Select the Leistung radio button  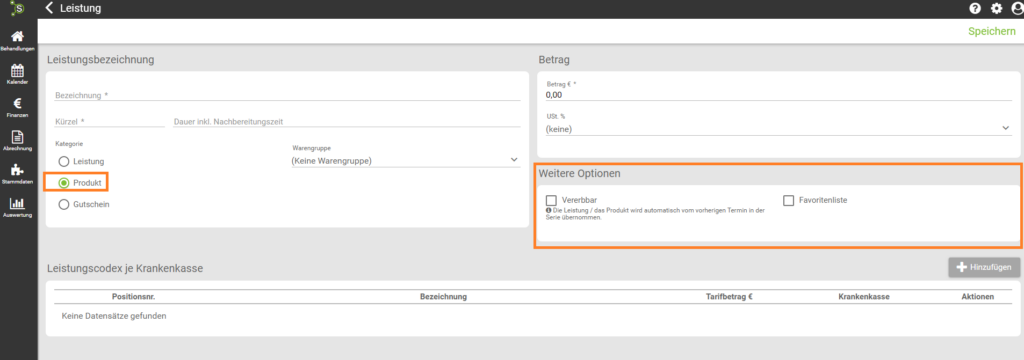63,161
